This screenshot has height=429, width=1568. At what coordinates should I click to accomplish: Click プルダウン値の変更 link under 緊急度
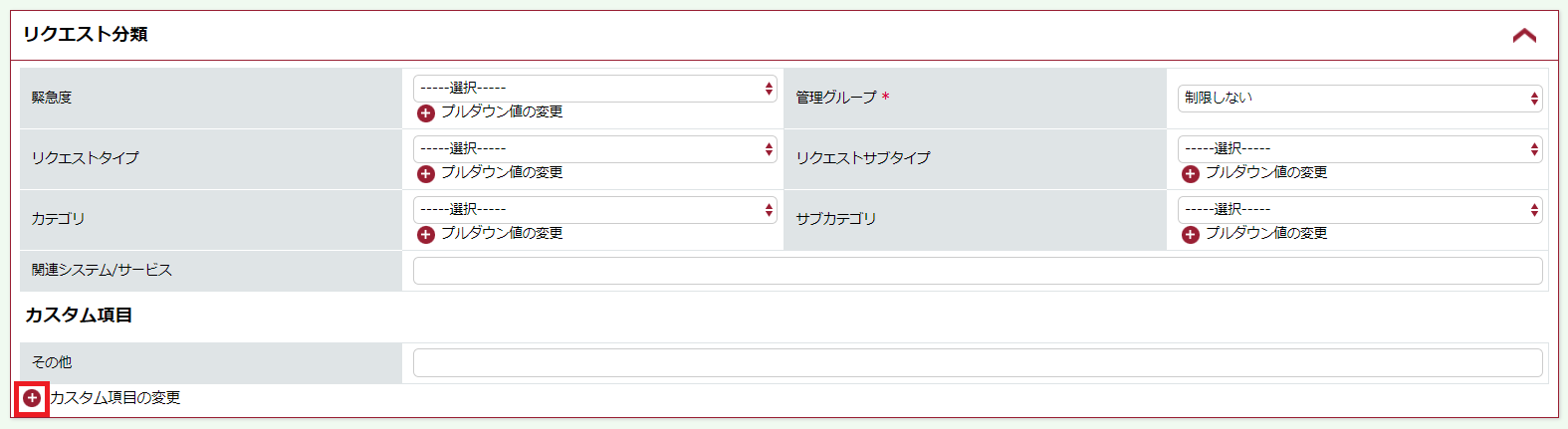click(x=502, y=112)
